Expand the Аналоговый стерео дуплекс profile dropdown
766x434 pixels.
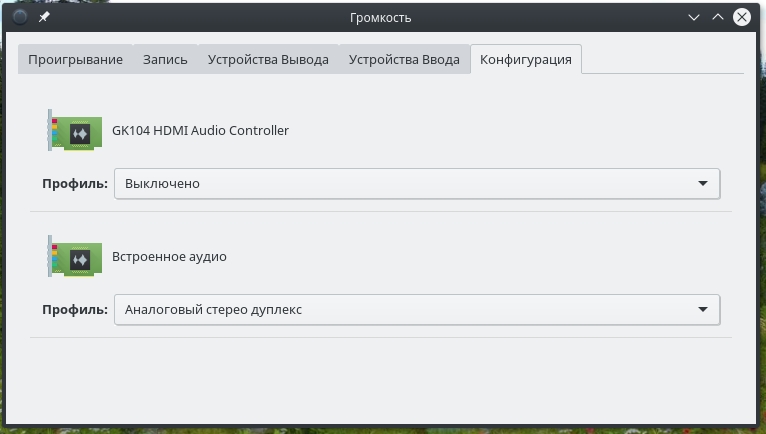click(417, 310)
